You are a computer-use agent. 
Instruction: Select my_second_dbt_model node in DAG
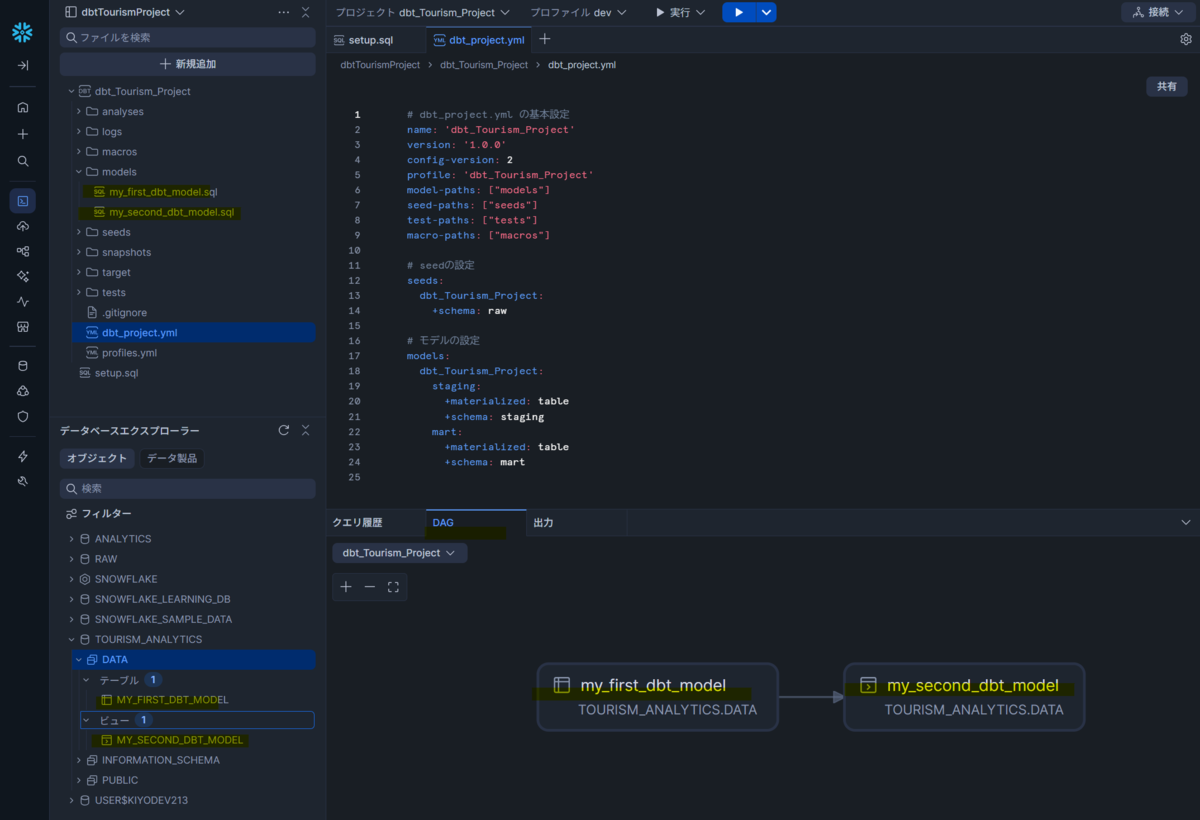(964, 697)
